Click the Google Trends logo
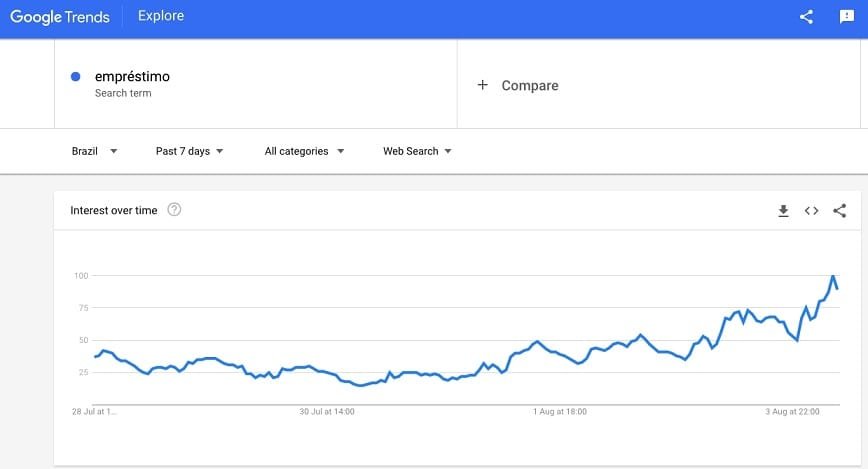 (60, 17)
